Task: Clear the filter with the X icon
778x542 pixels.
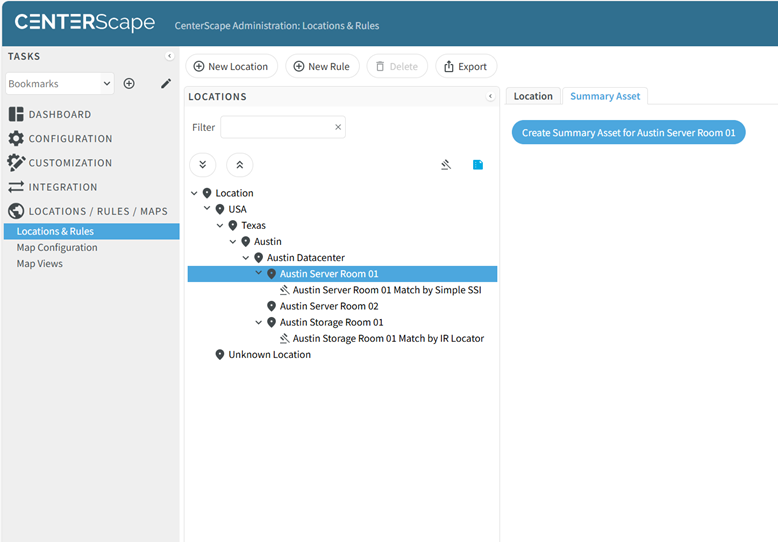Action: coord(338,127)
